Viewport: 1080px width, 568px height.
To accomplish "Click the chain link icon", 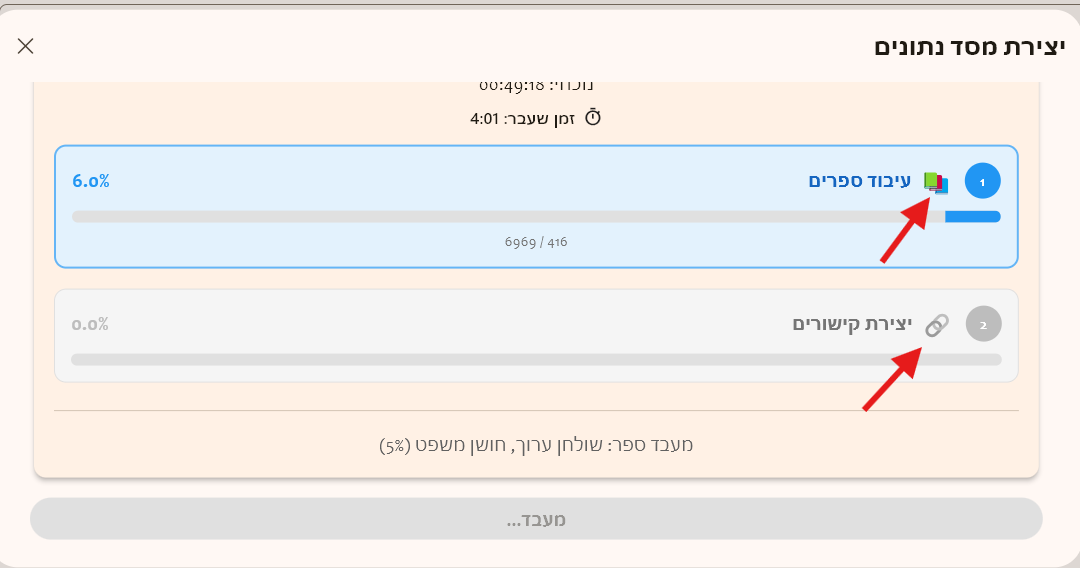I will (x=936, y=325).
